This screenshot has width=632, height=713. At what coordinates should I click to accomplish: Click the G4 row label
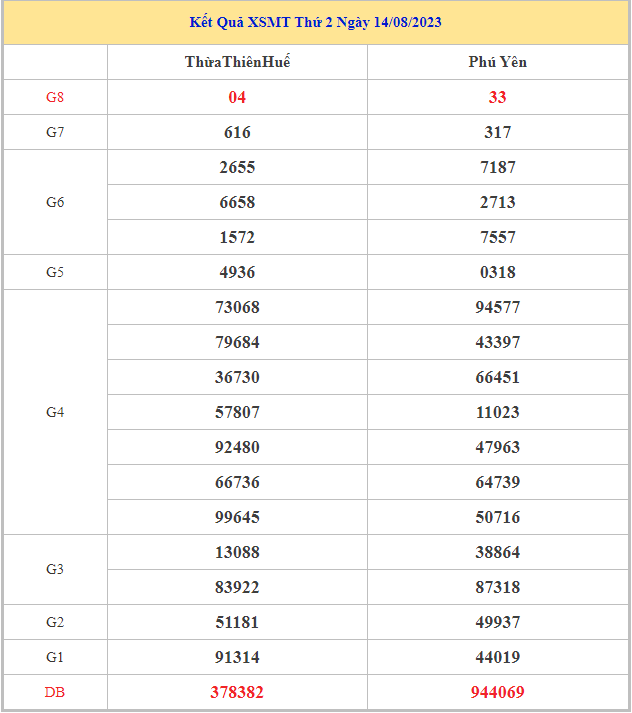click(55, 412)
